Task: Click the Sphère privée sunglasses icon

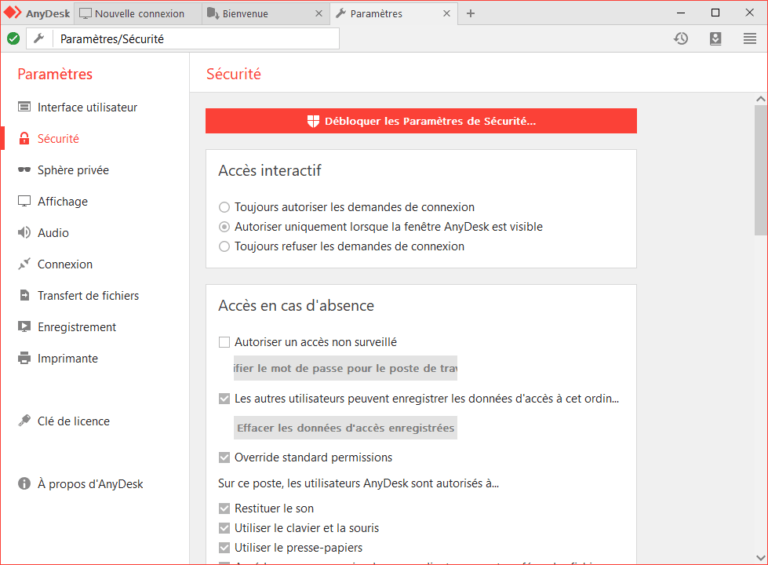Action: tap(24, 170)
